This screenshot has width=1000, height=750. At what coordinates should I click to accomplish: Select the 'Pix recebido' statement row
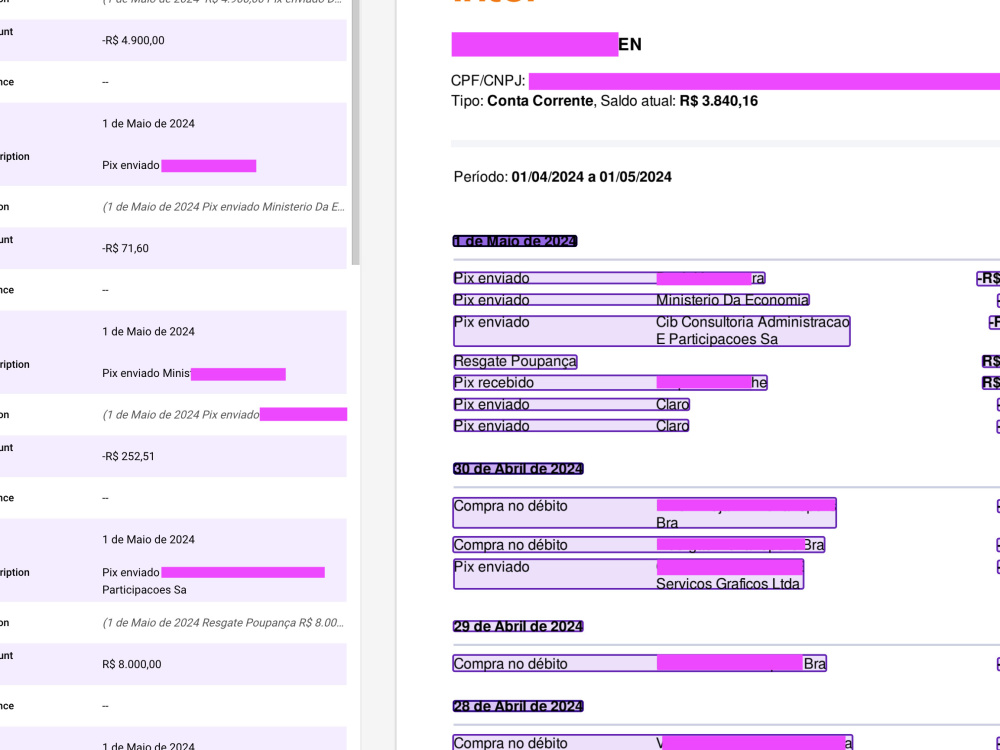(610, 383)
